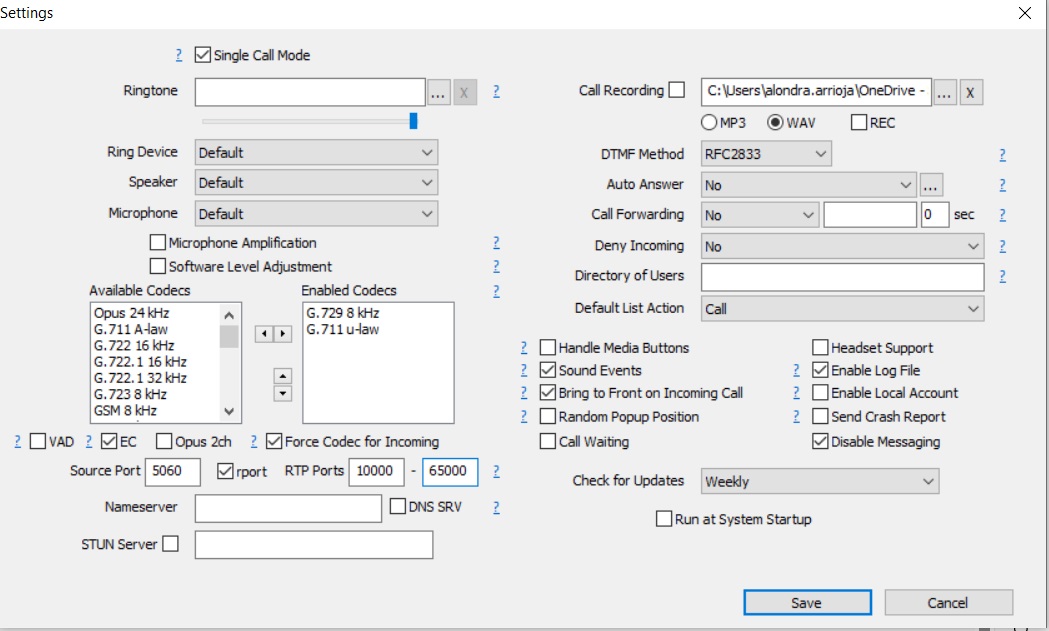The width and height of the screenshot is (1049, 631).
Task: Select G.729 8 kHz in Enabled Codecs
Action: pyautogui.click(x=342, y=313)
